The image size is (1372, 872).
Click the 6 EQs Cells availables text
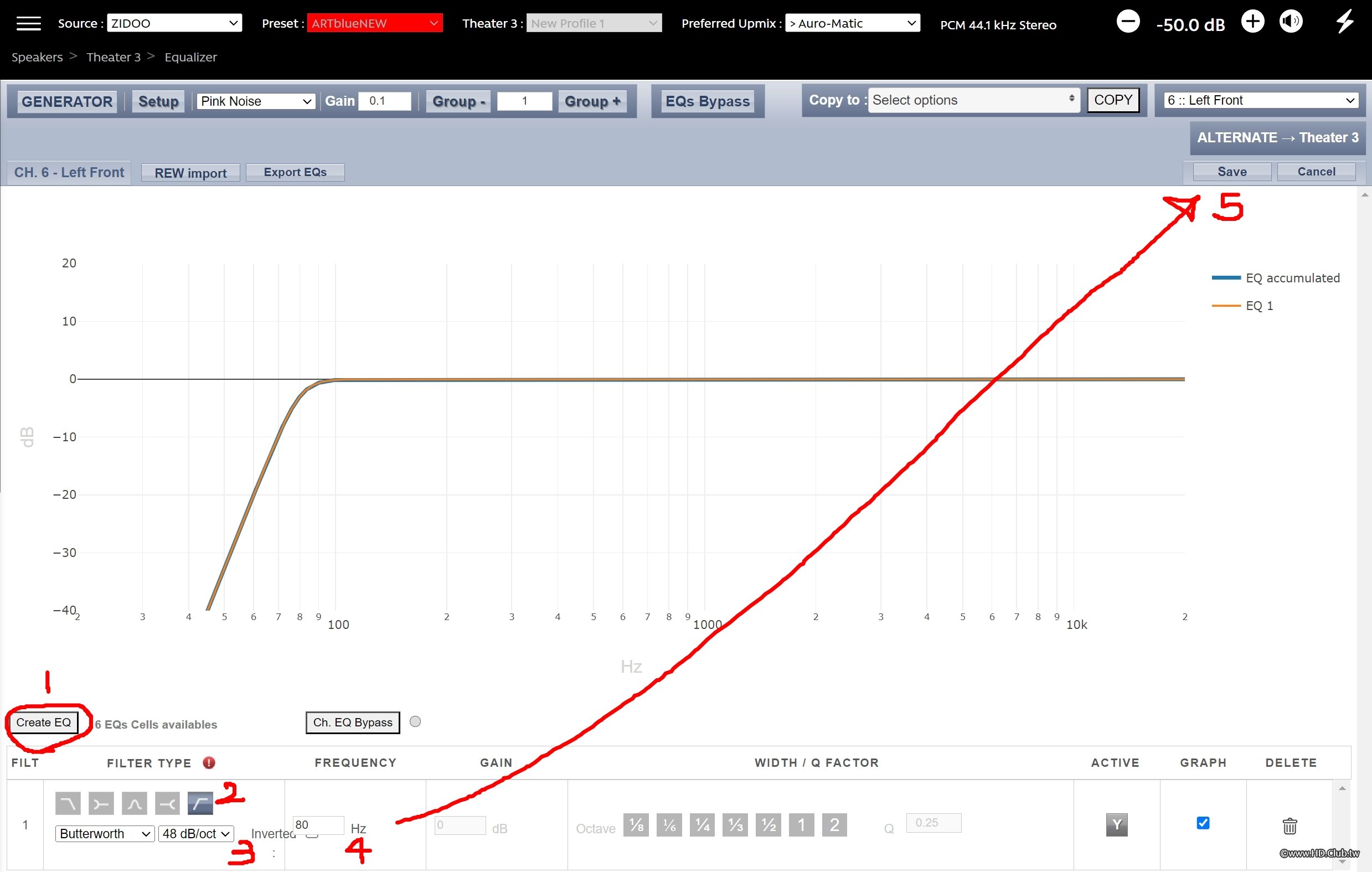pos(156,725)
